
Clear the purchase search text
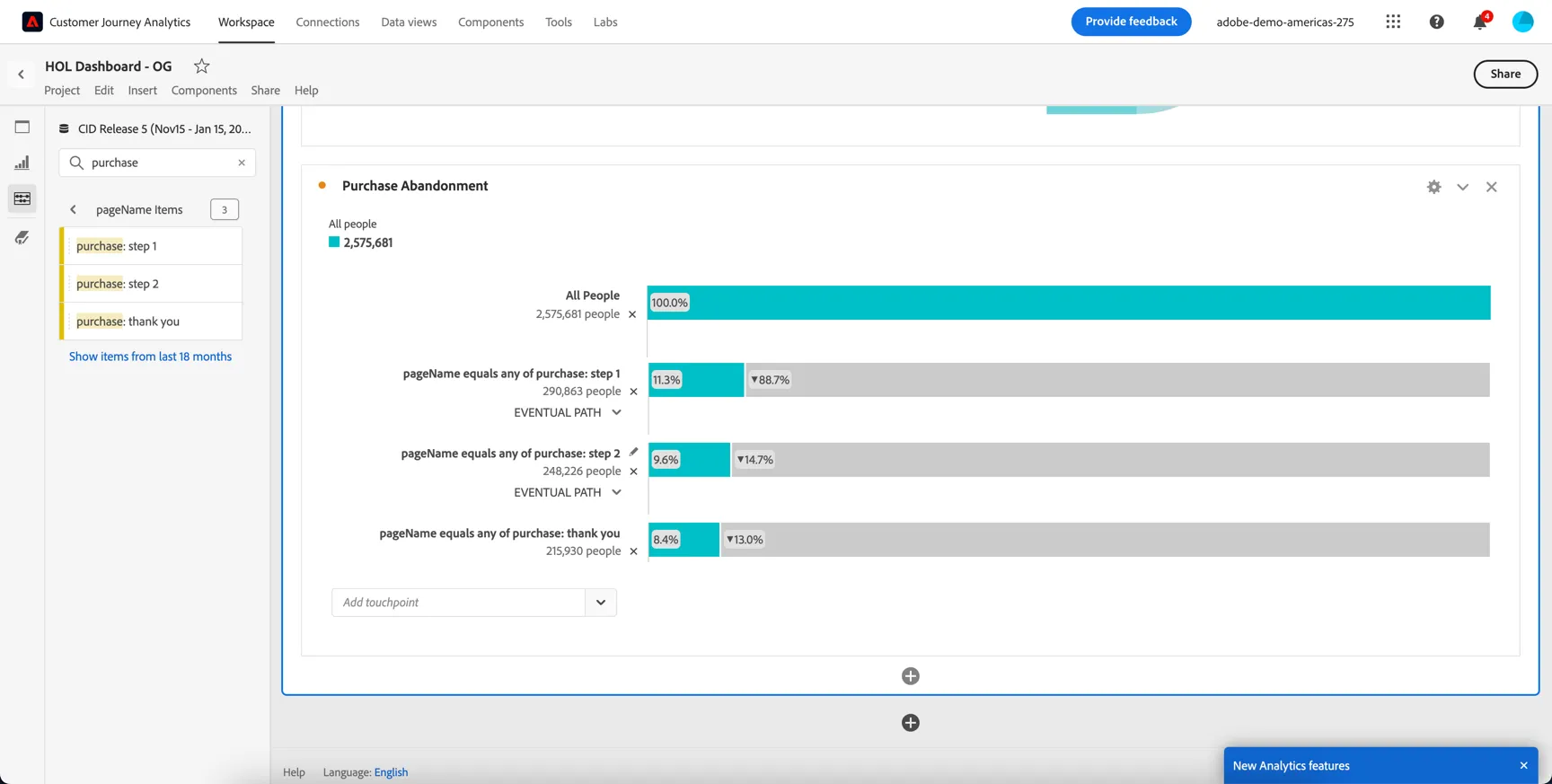click(x=242, y=163)
